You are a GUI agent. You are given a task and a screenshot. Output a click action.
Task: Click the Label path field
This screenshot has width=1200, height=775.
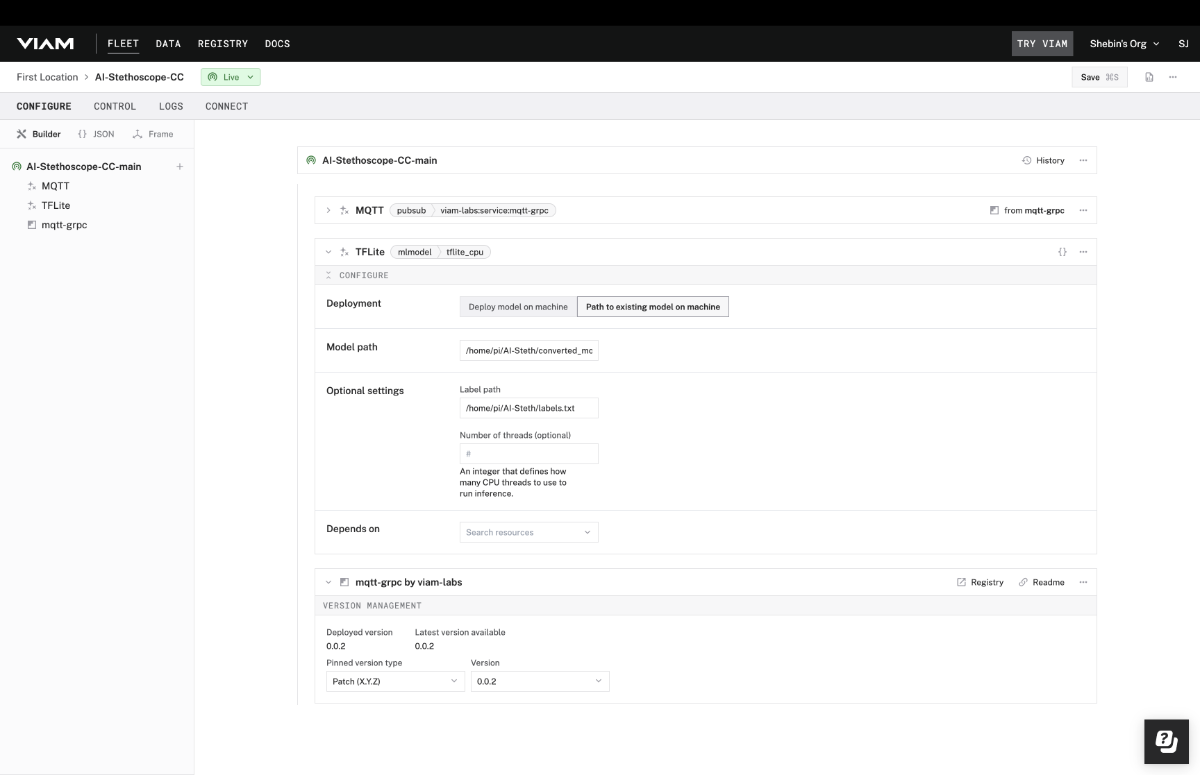click(x=529, y=408)
